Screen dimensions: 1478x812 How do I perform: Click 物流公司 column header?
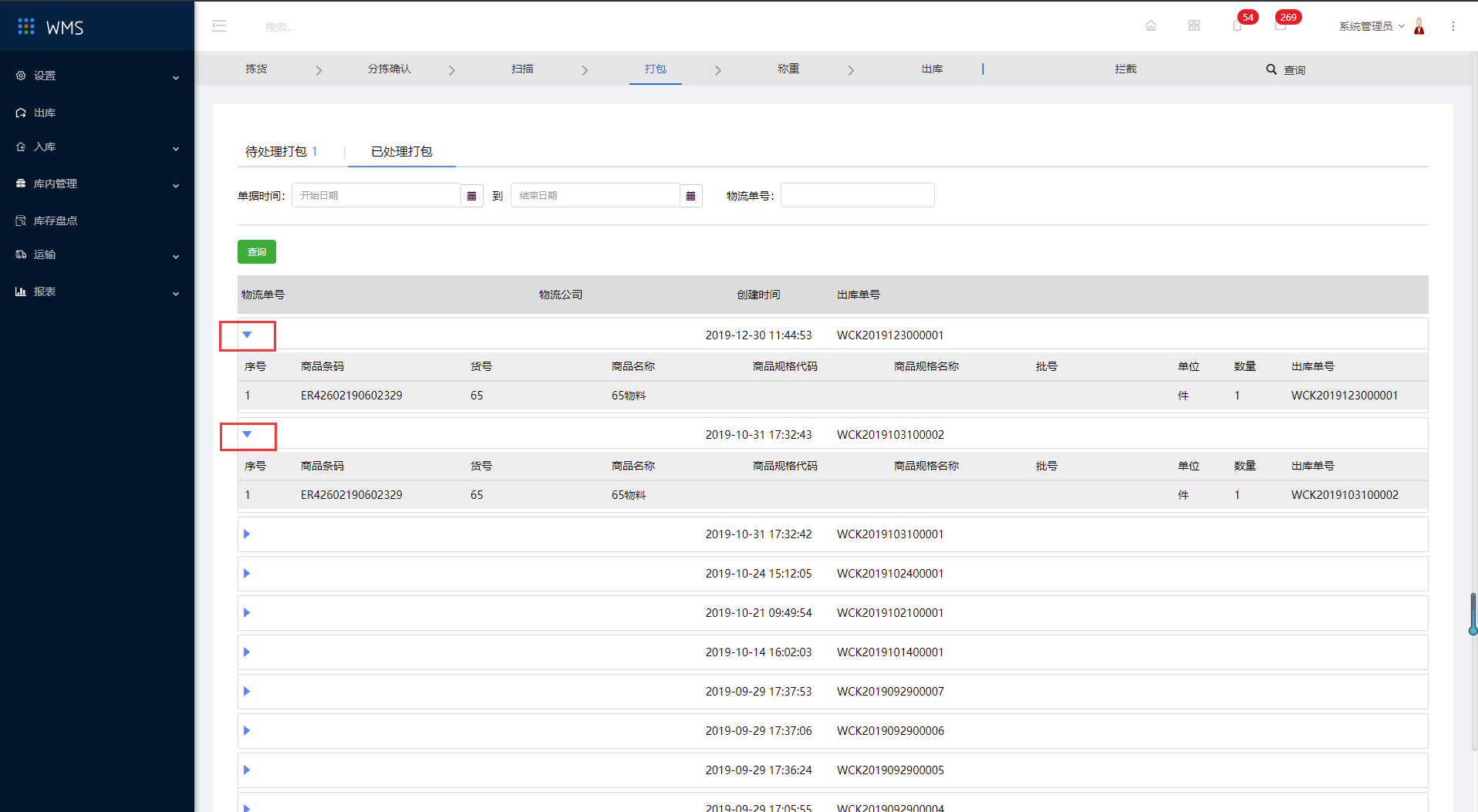561,295
